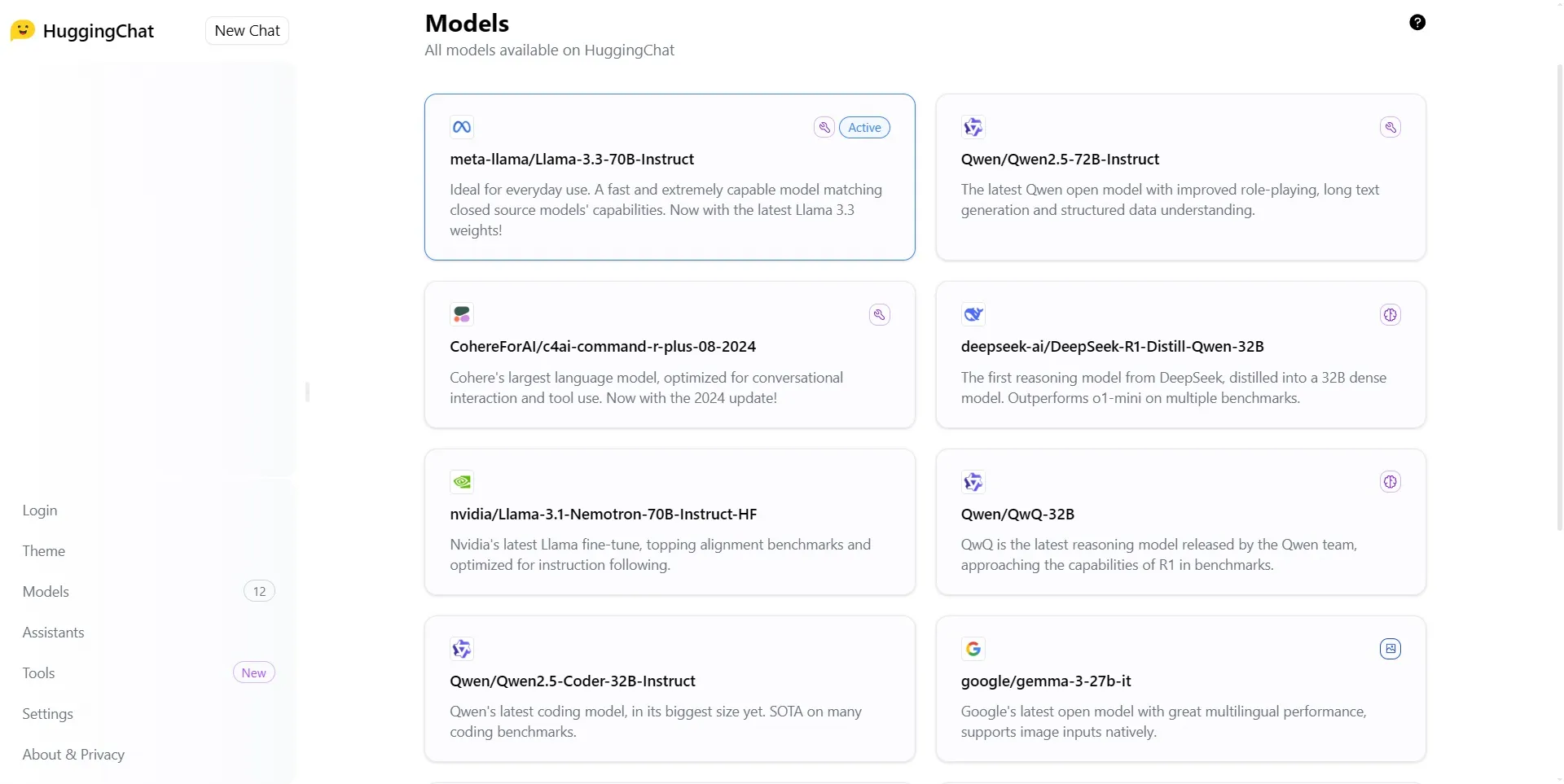
Task: Select the Nvidia logo on Nemotron-70B card
Action: [x=462, y=481]
